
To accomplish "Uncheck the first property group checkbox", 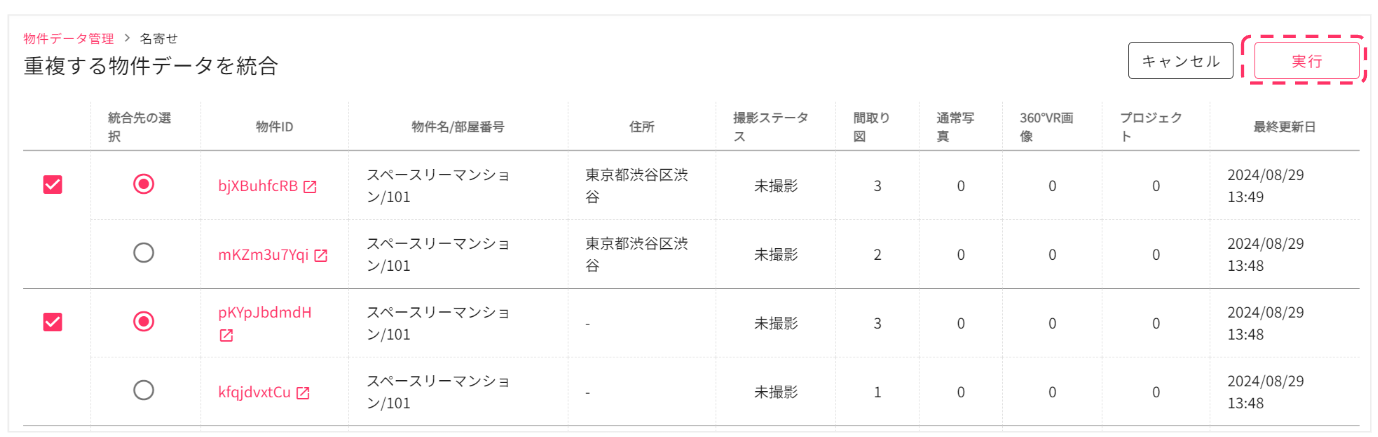I will [53, 184].
